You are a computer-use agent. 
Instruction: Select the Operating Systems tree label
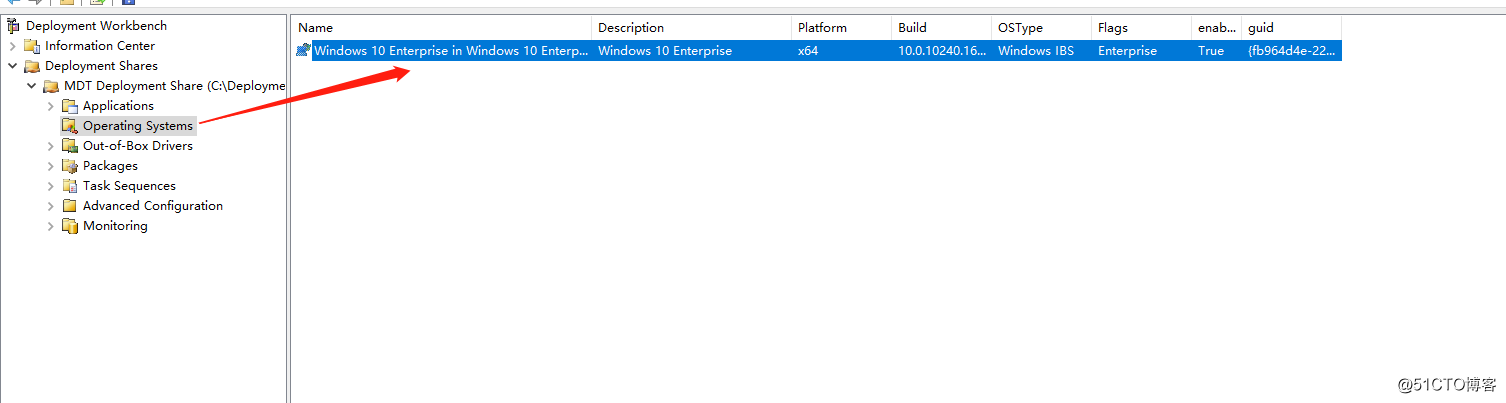(138, 126)
